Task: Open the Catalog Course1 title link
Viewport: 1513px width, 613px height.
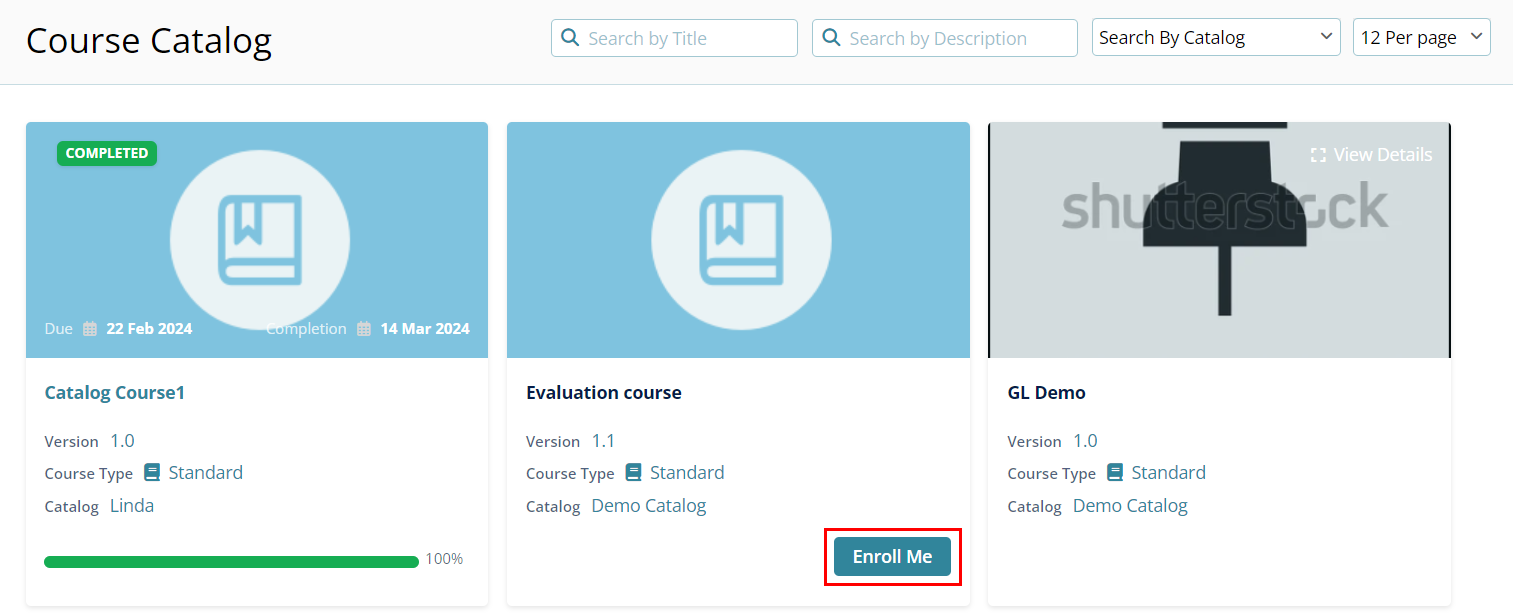Action: [x=115, y=393]
